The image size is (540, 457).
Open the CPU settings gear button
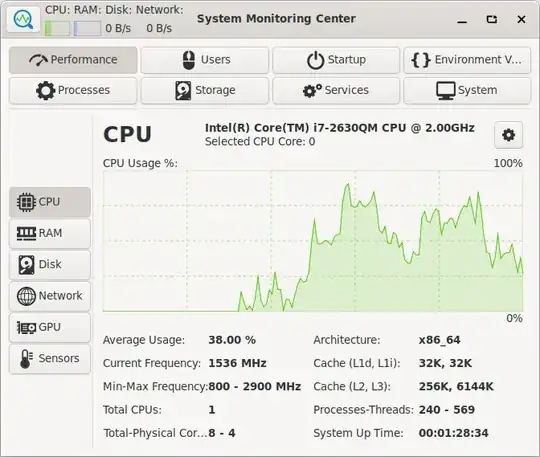508,135
